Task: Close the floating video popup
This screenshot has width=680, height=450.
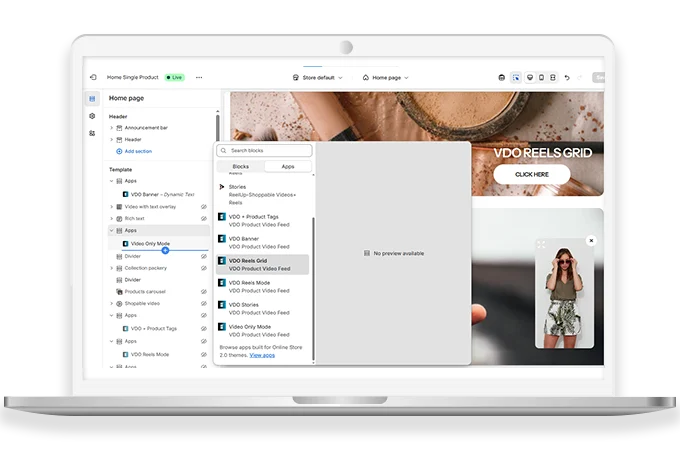Action: point(591,240)
